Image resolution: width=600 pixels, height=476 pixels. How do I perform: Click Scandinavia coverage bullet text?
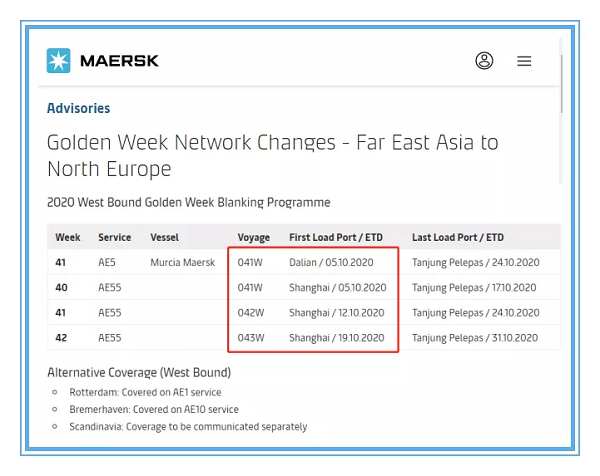[x=188, y=427]
